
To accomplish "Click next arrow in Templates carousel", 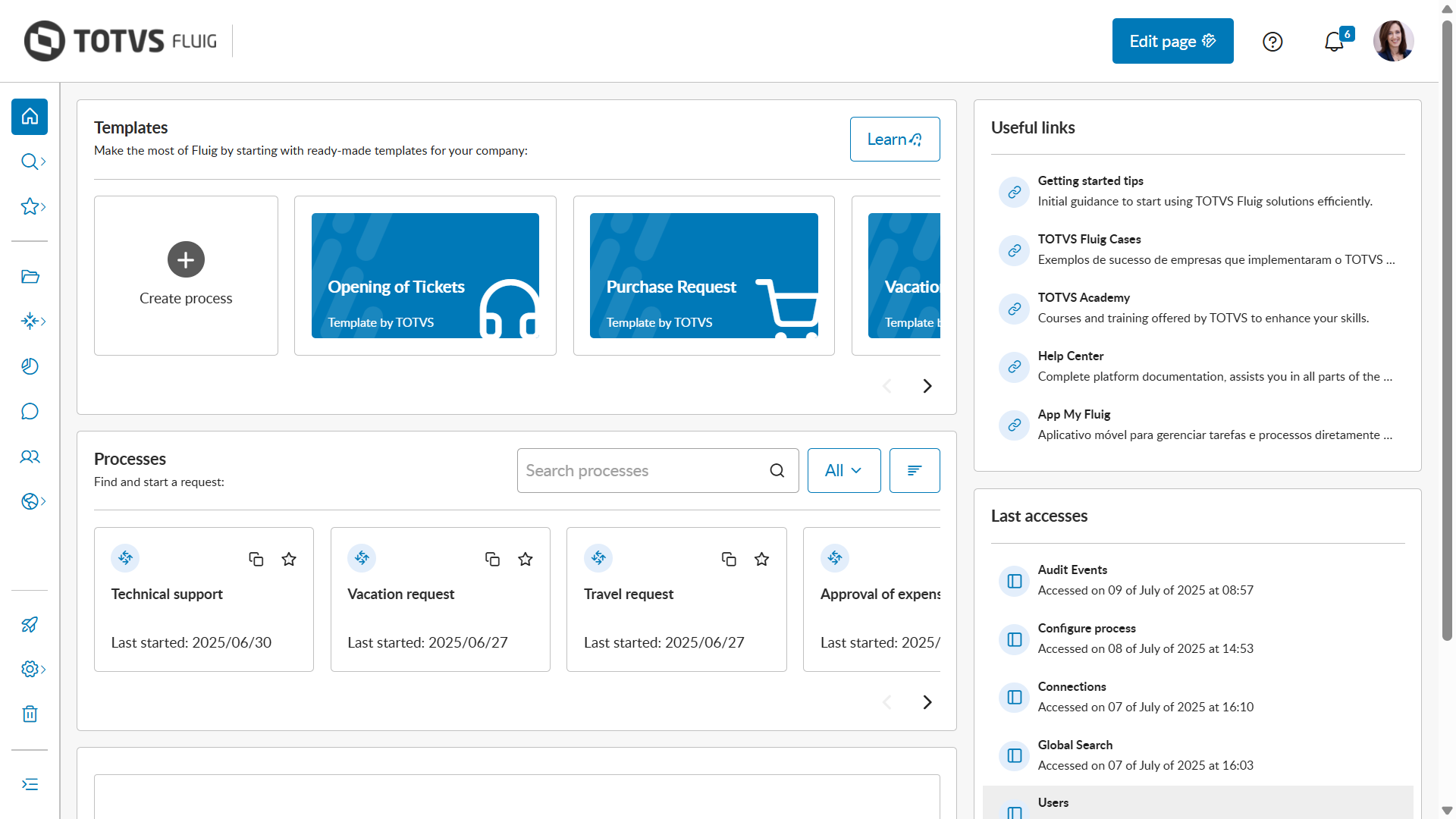I will [927, 386].
